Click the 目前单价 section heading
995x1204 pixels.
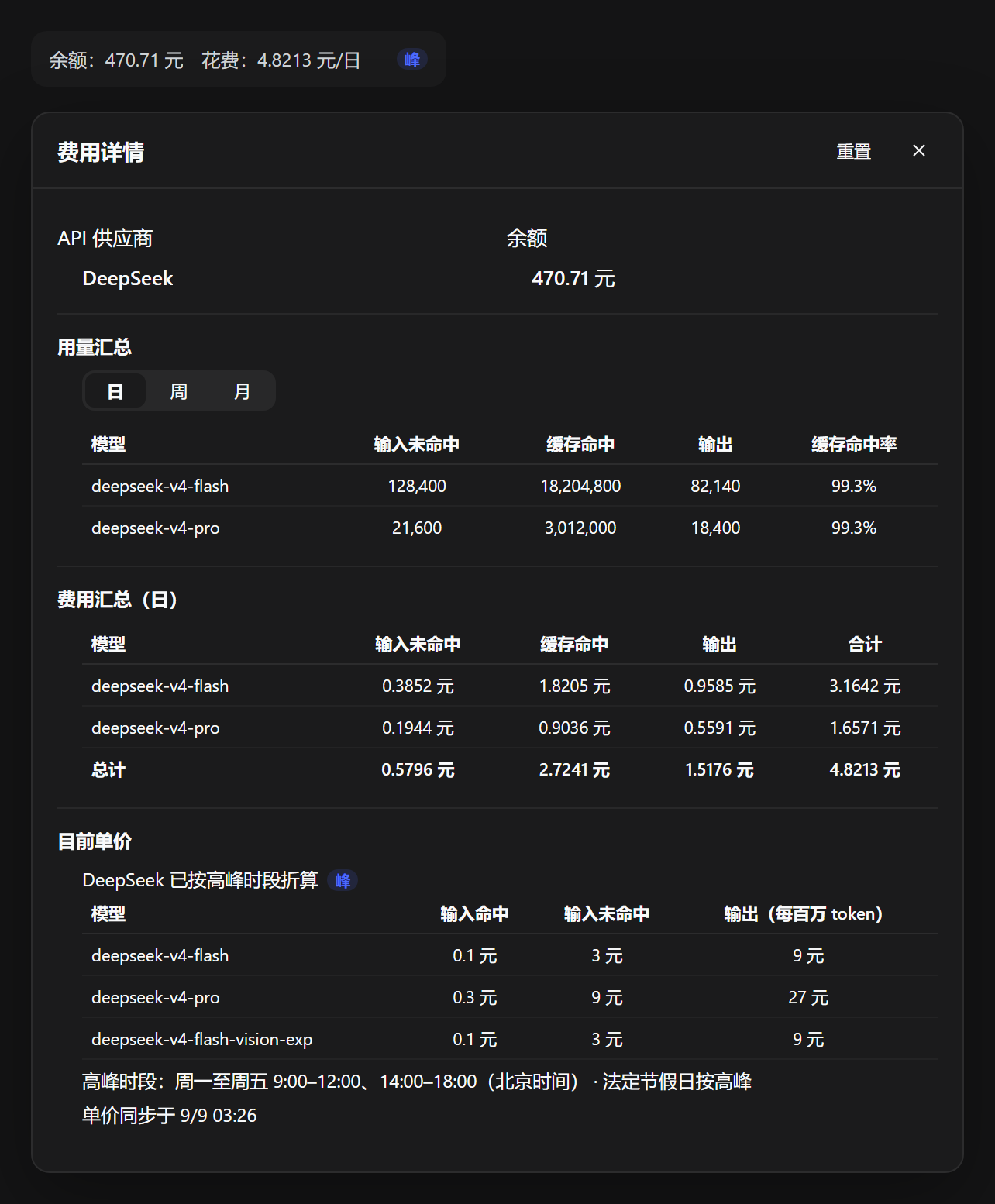[95, 841]
